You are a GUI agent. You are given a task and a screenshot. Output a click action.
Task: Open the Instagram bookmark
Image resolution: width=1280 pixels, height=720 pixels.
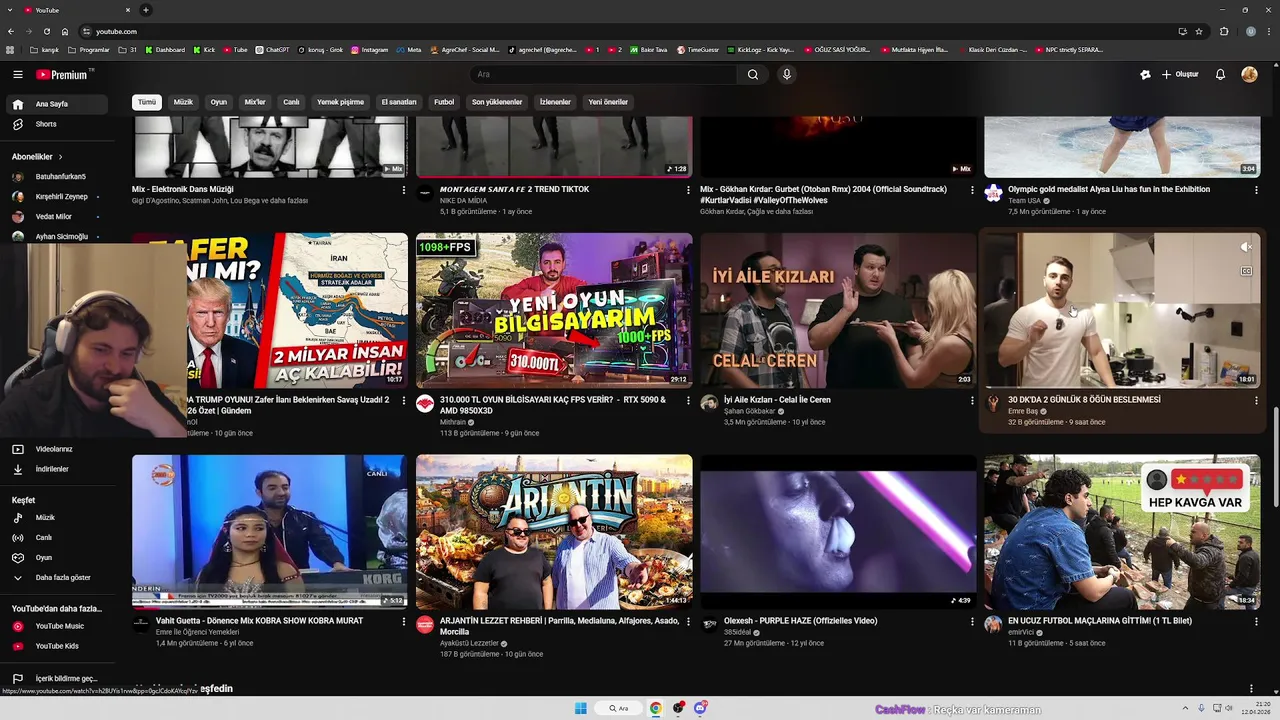click(370, 49)
